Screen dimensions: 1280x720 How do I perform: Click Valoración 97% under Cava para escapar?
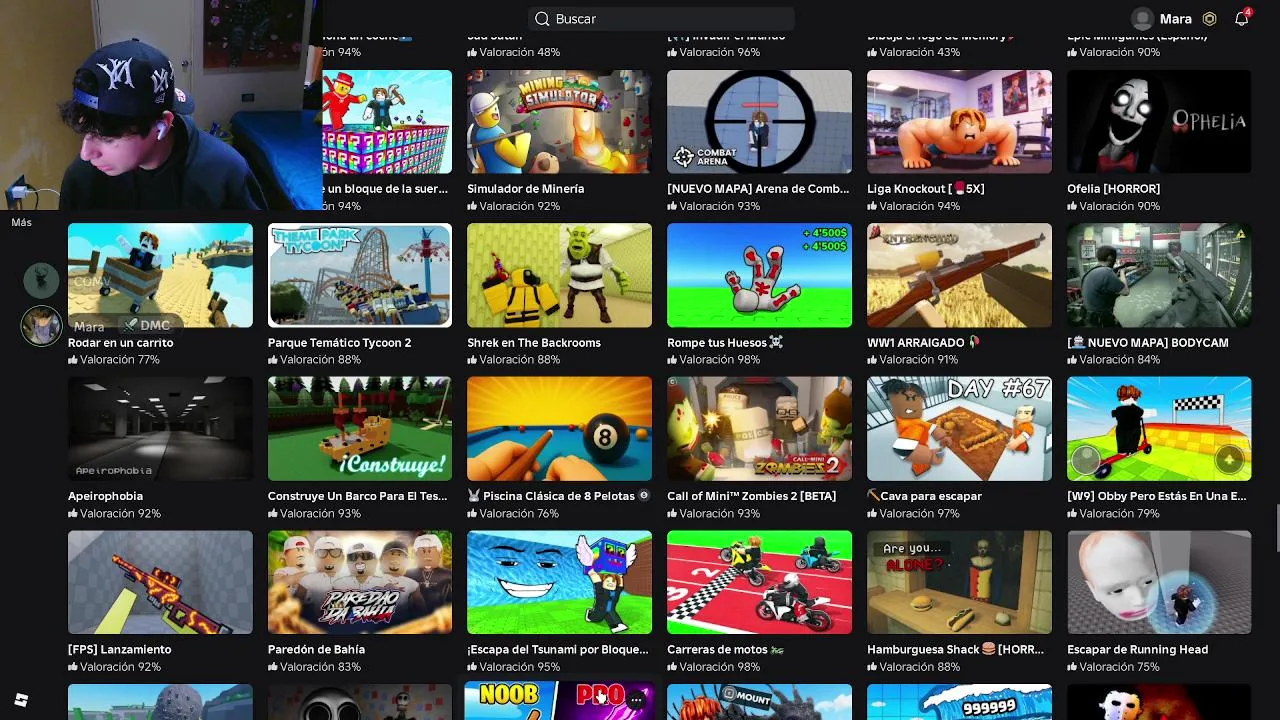(x=914, y=513)
